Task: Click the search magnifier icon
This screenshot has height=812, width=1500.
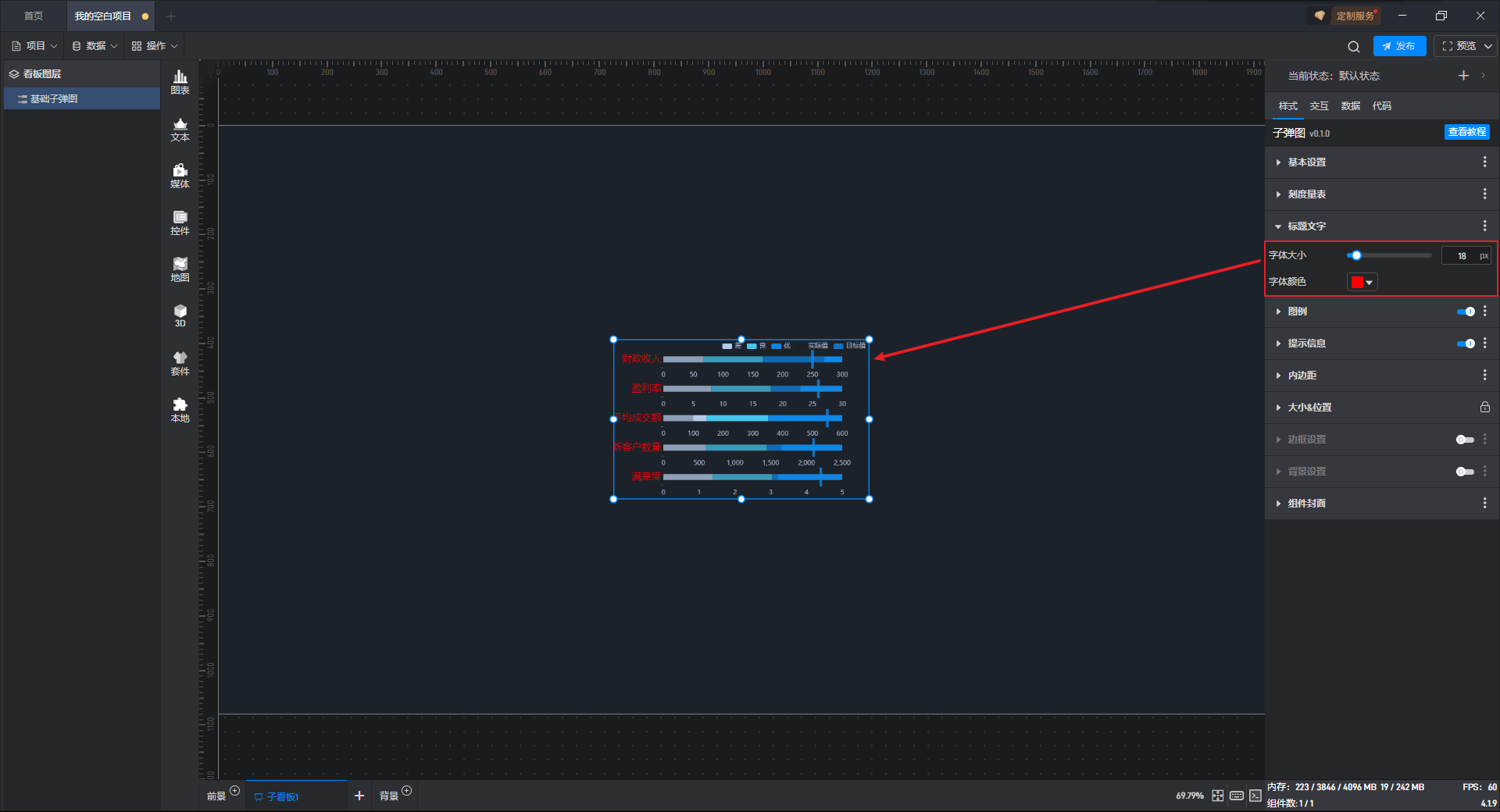Action: point(1354,46)
